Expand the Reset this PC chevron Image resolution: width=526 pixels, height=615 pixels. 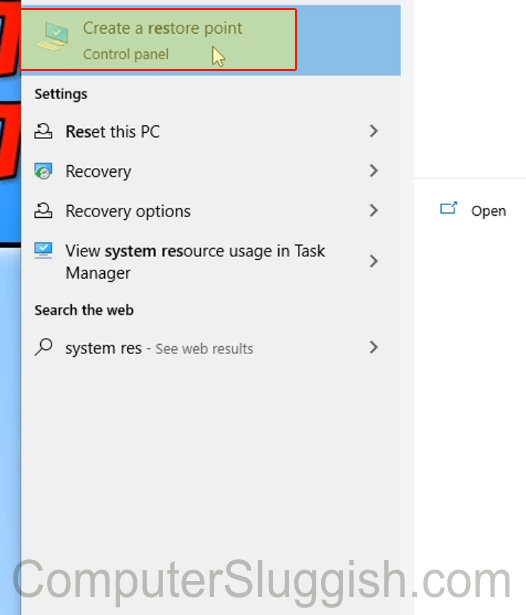pos(374,131)
